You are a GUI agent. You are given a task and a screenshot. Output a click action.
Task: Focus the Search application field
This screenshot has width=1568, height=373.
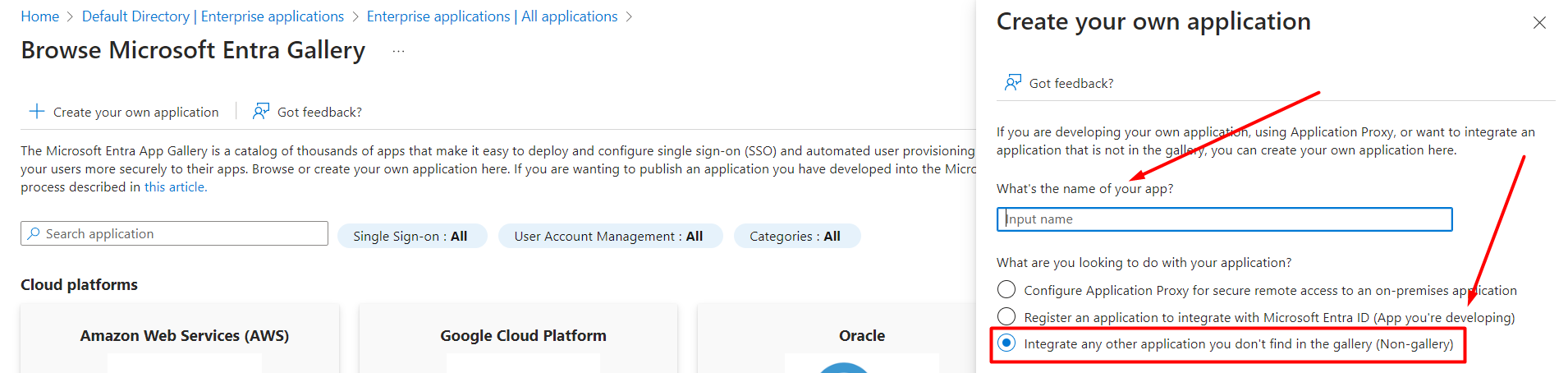pyautogui.click(x=174, y=234)
